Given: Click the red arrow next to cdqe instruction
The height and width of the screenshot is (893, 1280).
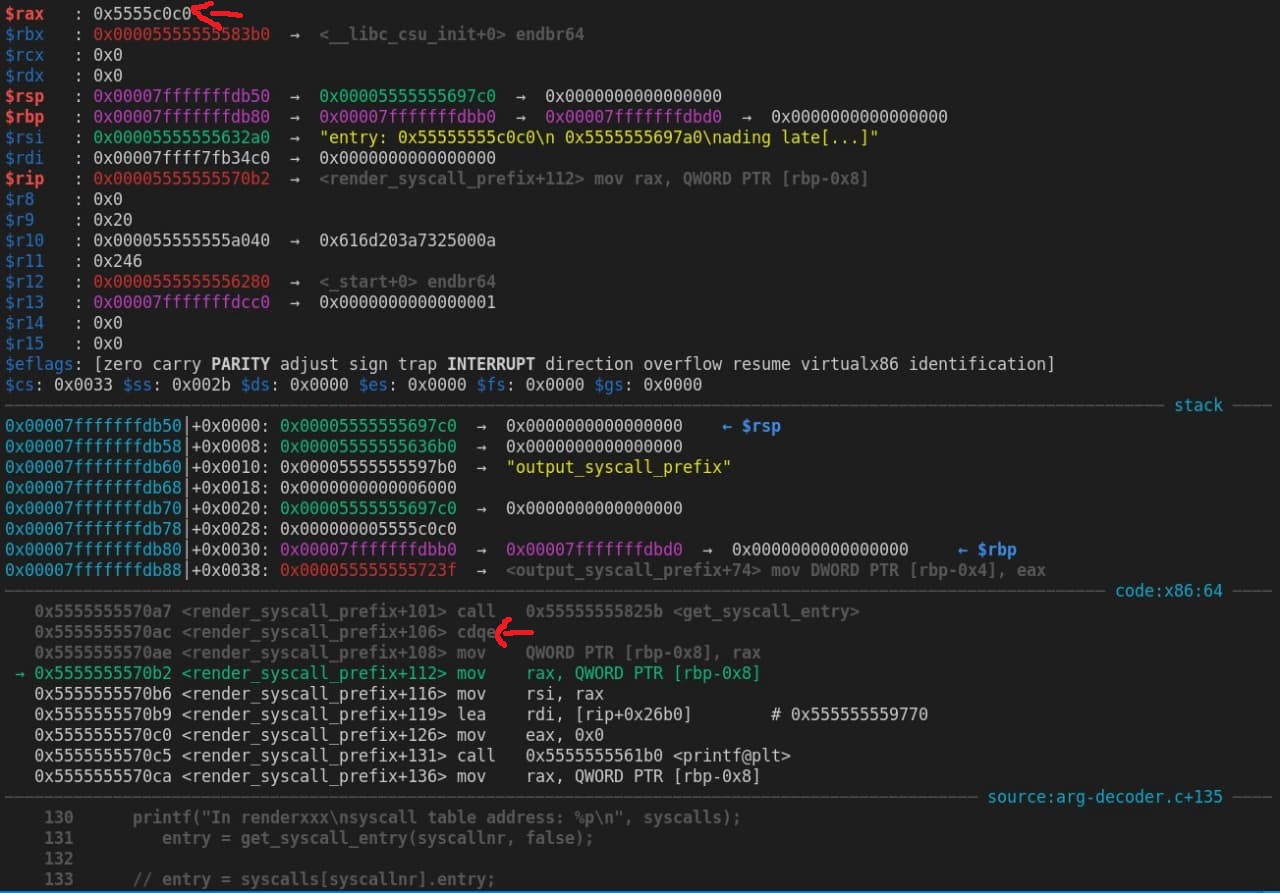Looking at the screenshot, I should pyautogui.click(x=515, y=630).
